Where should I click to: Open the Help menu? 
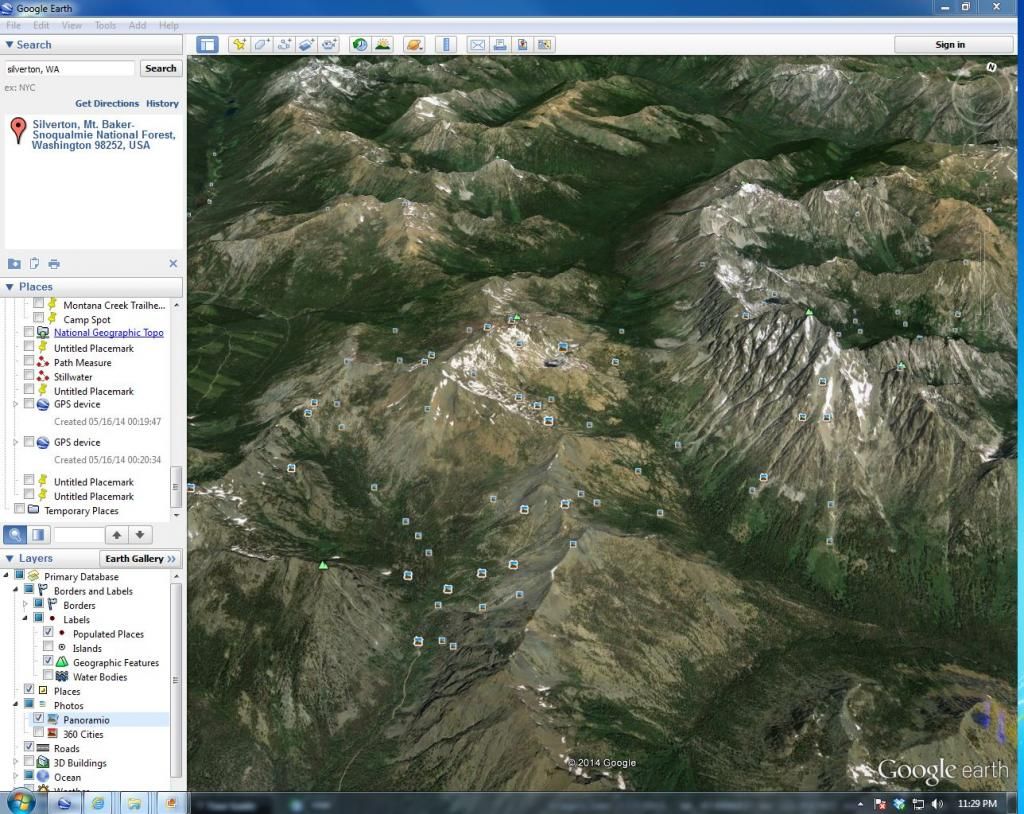[x=168, y=25]
